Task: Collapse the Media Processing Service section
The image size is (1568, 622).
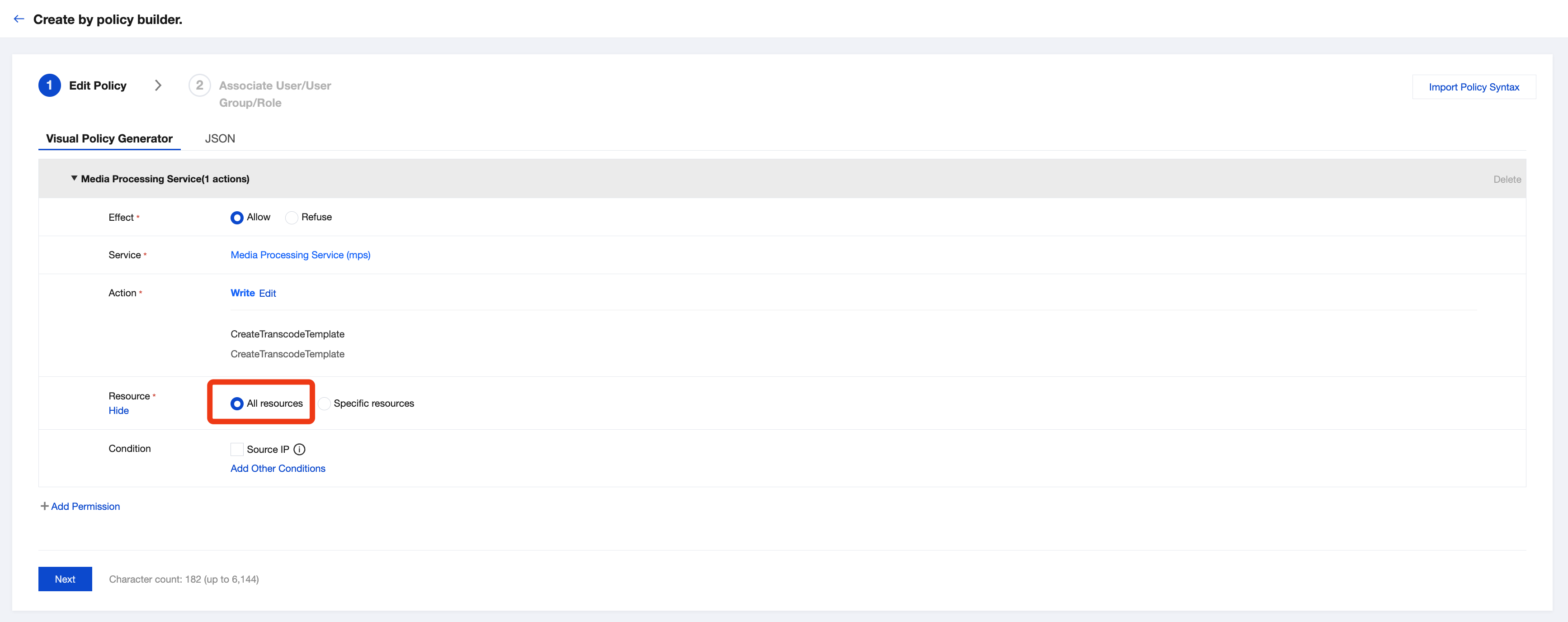Action: (74, 179)
